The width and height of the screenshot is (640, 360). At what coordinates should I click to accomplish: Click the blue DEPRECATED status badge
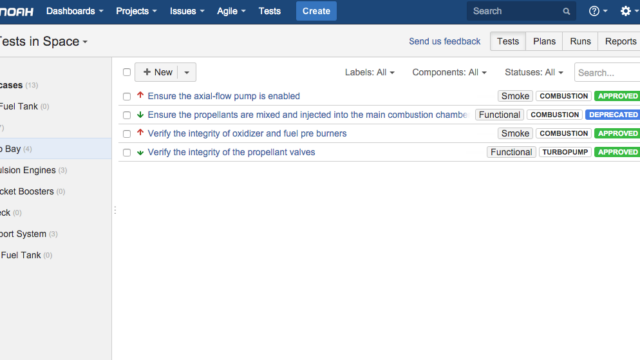(x=613, y=115)
